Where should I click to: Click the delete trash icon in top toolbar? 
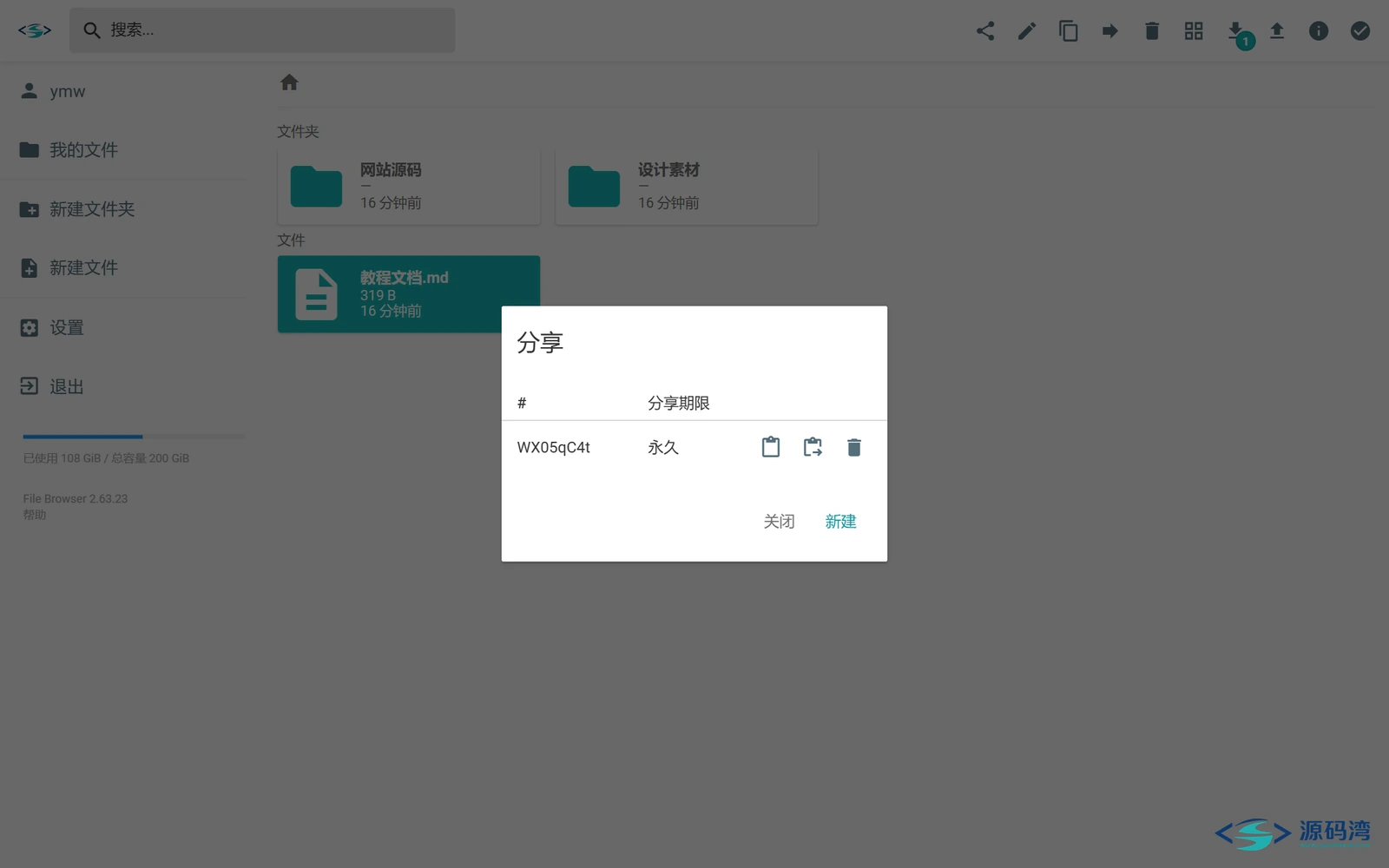[x=1152, y=31]
